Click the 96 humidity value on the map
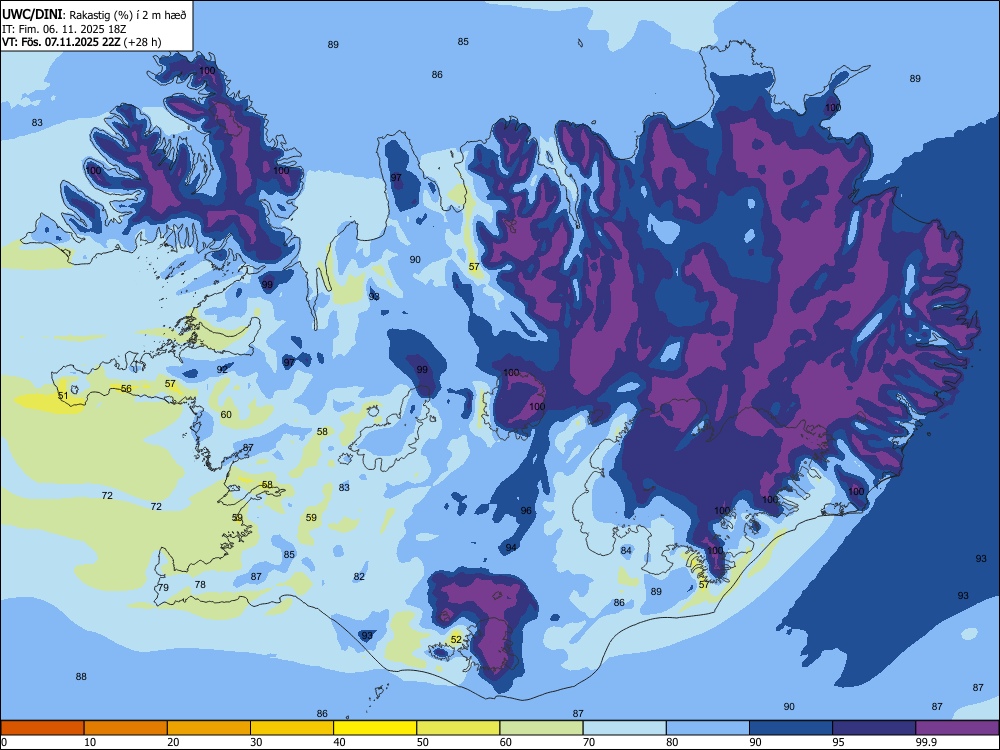 526,510
